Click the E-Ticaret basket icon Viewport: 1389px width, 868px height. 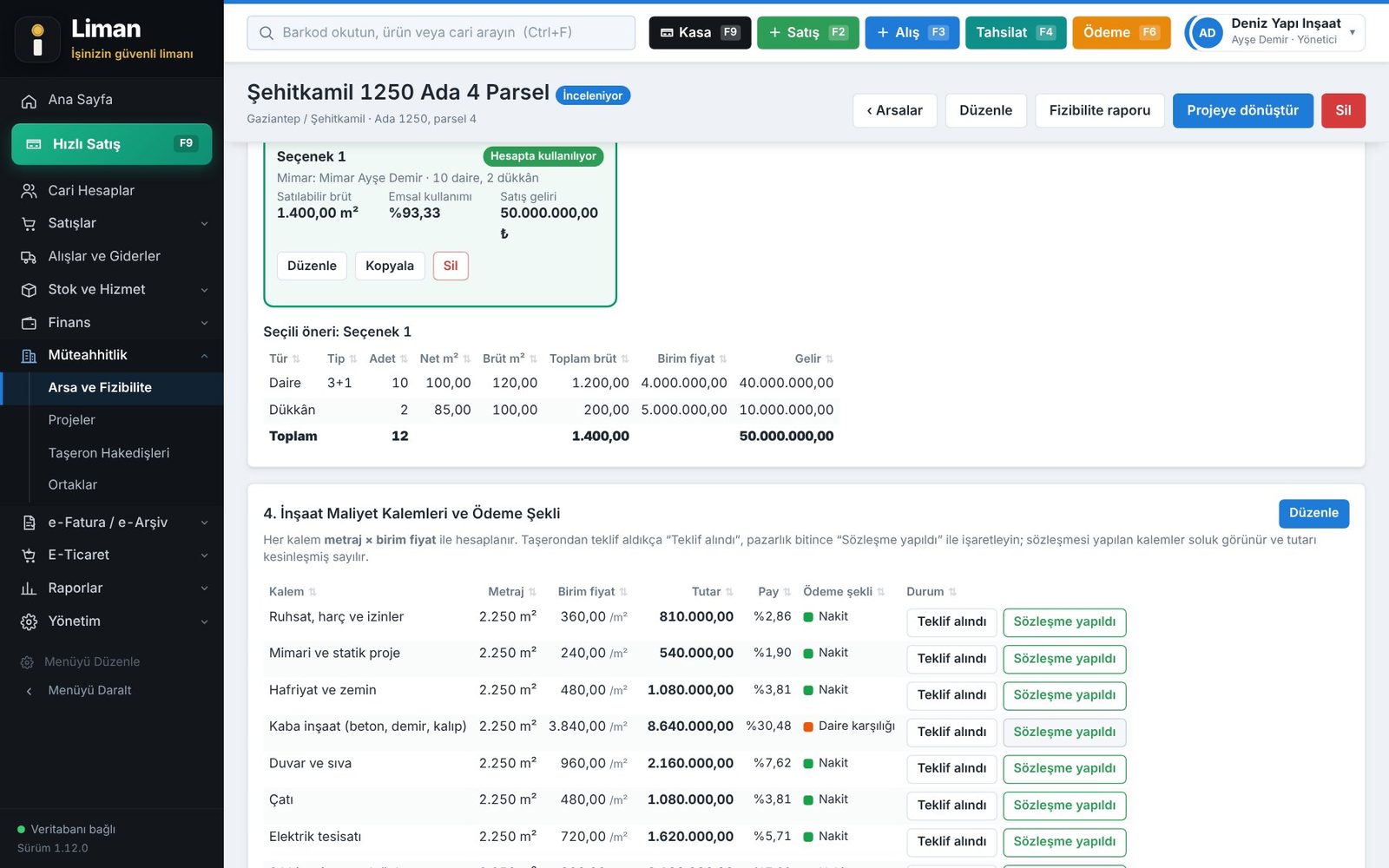29,556
